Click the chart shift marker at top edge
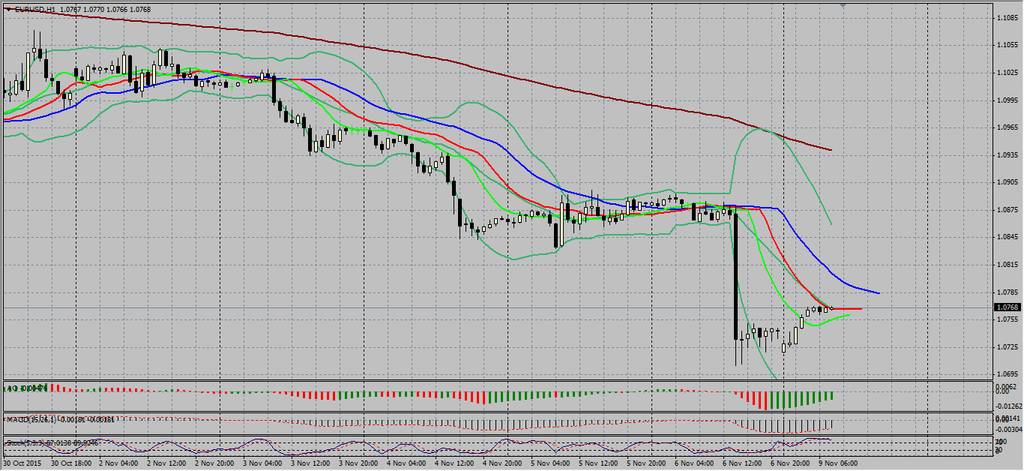The height and width of the screenshot is (471, 1024). coord(843,4)
